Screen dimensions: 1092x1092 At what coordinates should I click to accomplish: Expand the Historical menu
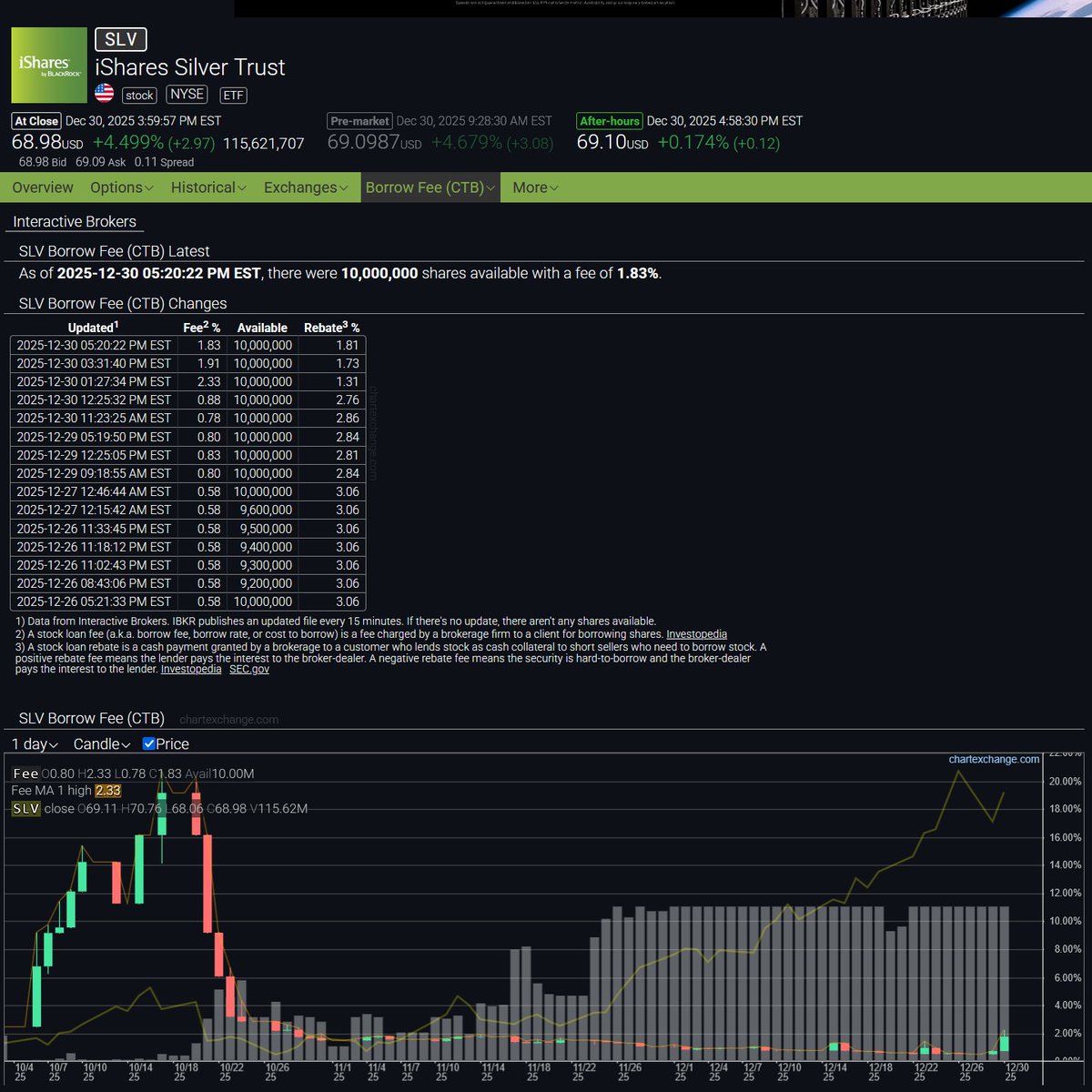208,187
